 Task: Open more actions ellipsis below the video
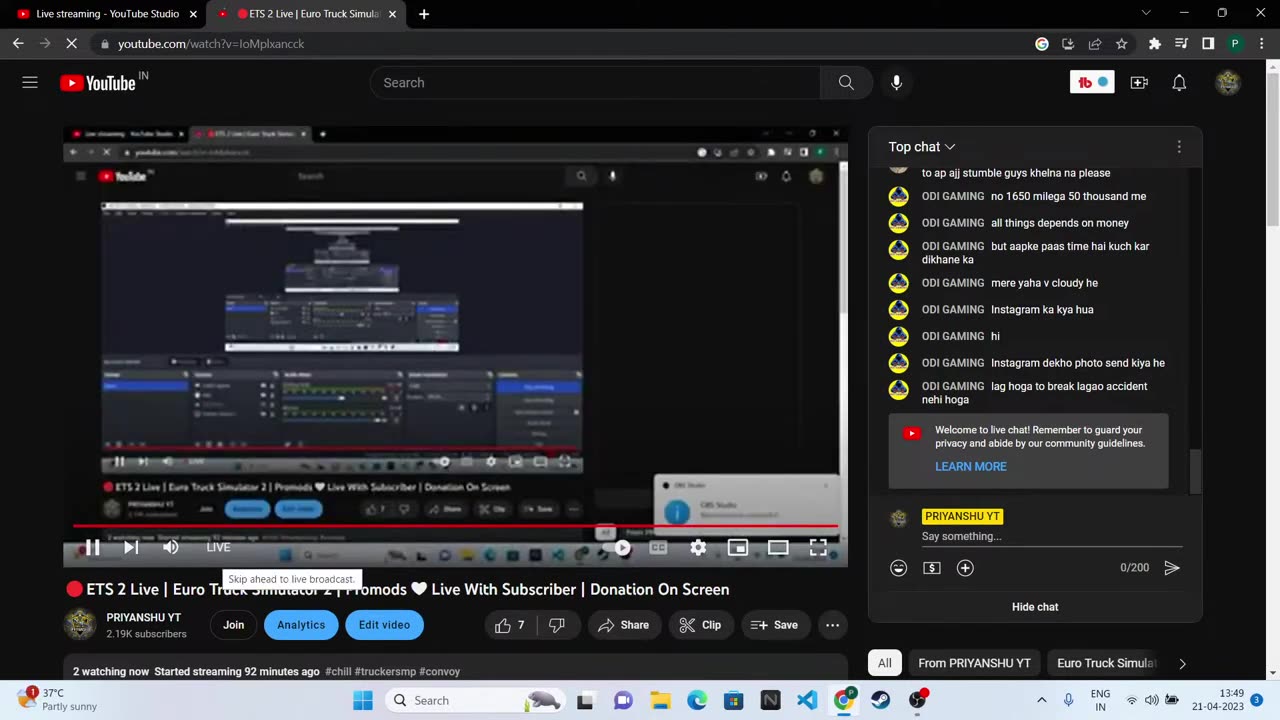click(832, 625)
